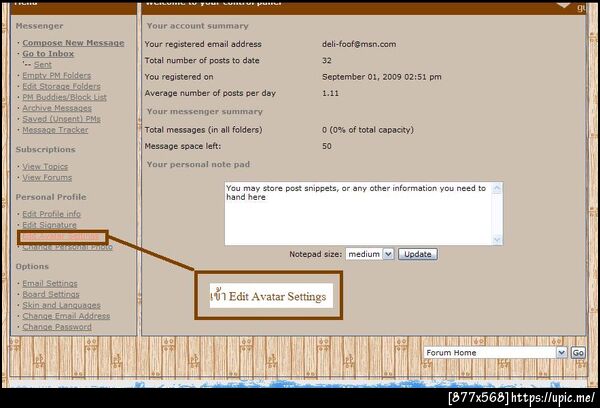Click the average posts value 1.11

tap(330, 93)
